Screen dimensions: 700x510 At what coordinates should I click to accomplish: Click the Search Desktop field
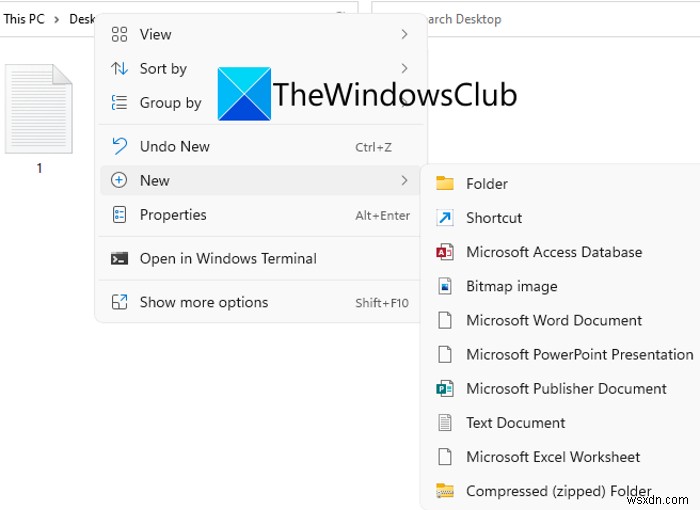[x=535, y=19]
